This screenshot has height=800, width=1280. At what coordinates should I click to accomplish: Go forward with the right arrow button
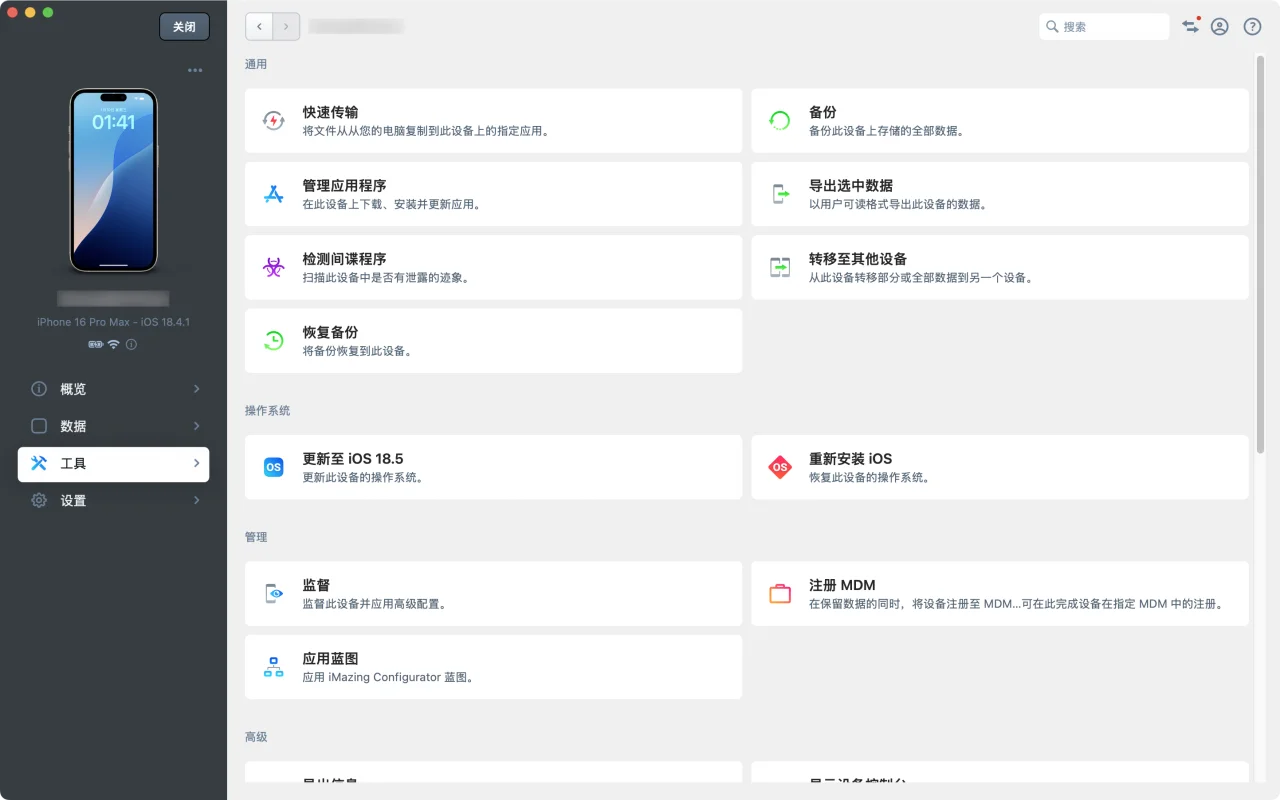pyautogui.click(x=287, y=27)
